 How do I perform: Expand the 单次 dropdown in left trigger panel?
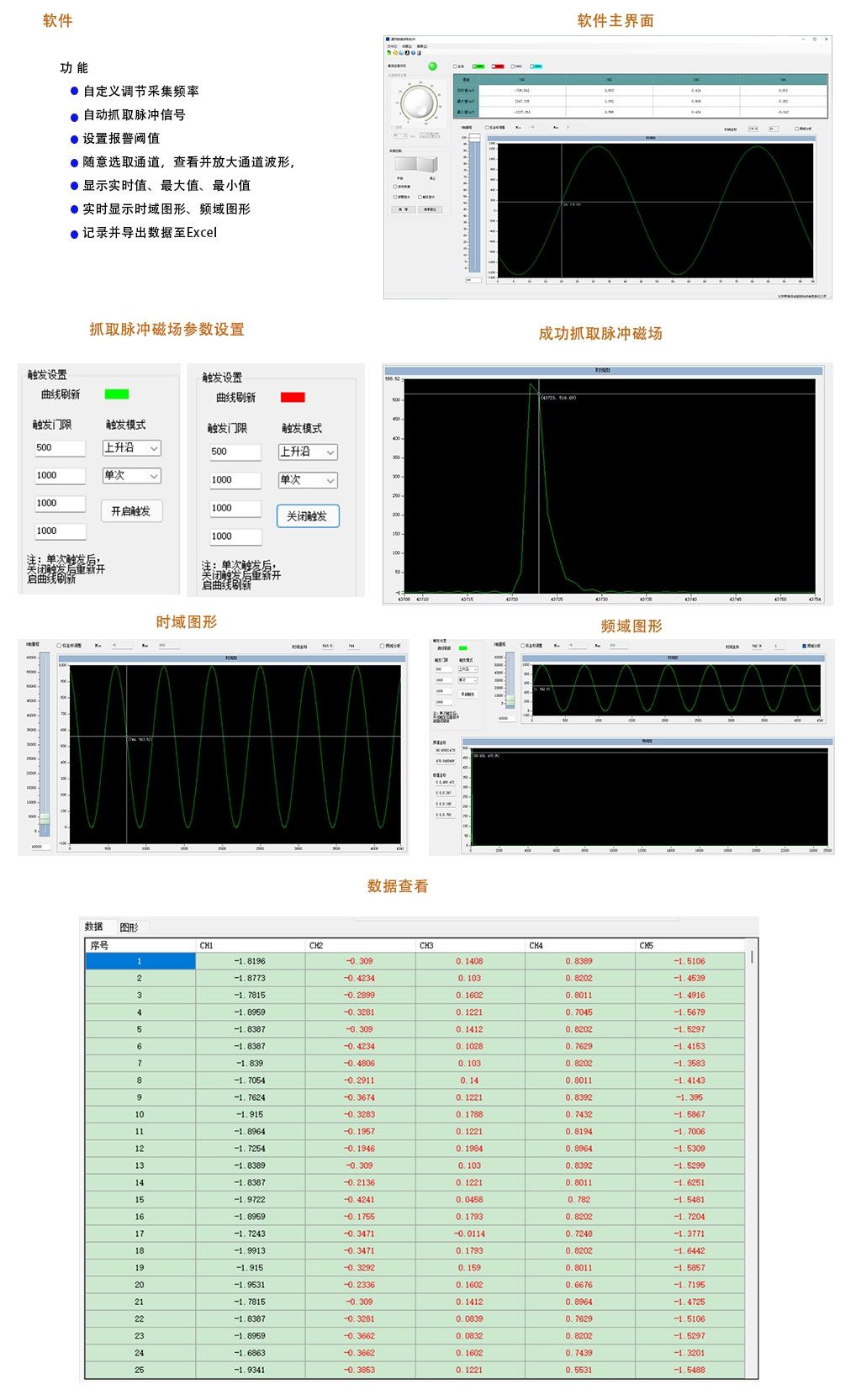point(132,476)
